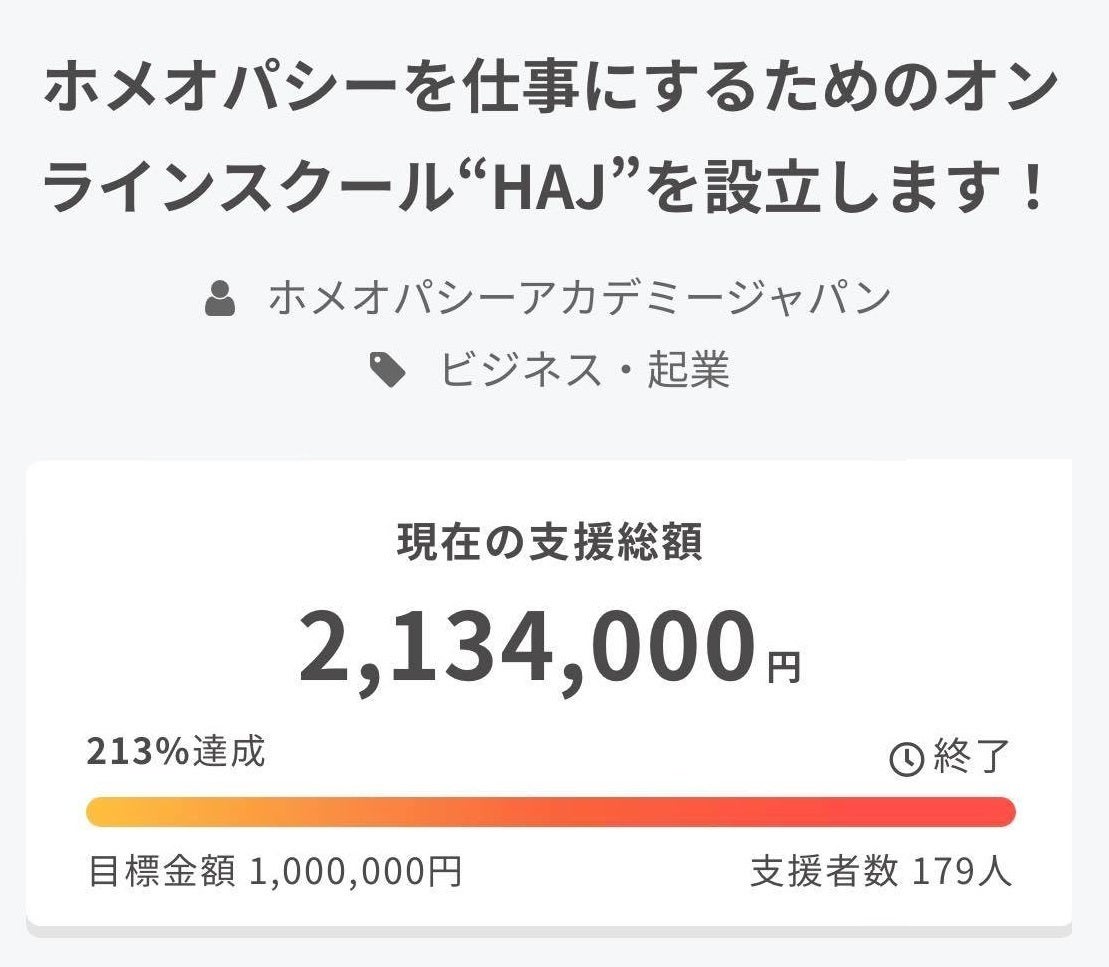Click the middle of the funding progress bar
Image resolution: width=1109 pixels, height=967 pixels.
[551, 812]
